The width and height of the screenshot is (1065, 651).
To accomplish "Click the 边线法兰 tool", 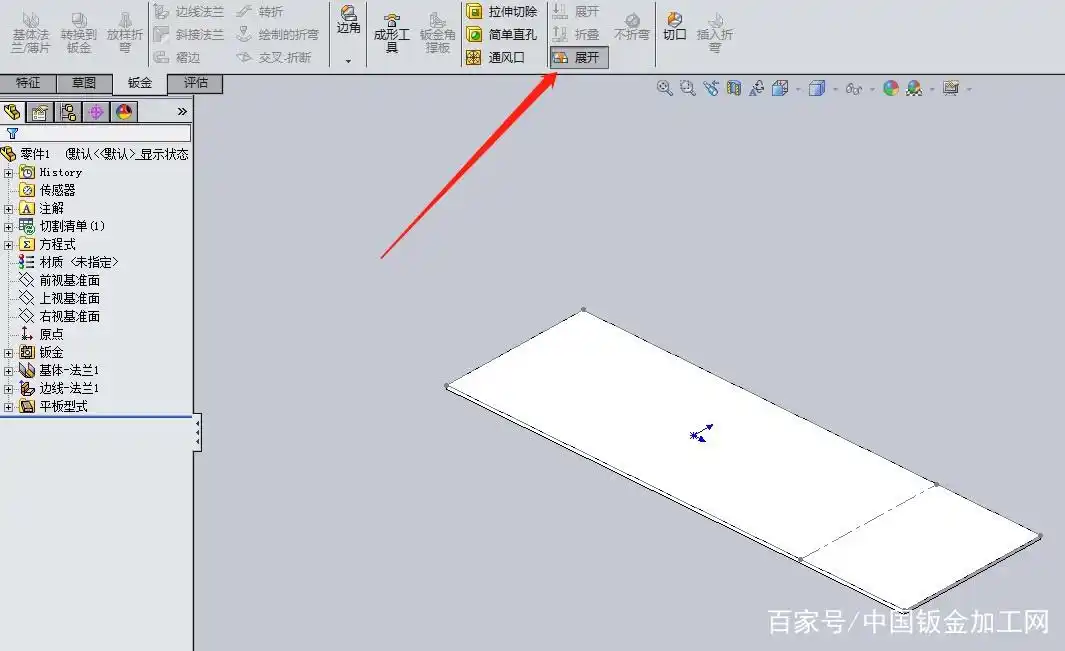I will coord(189,12).
